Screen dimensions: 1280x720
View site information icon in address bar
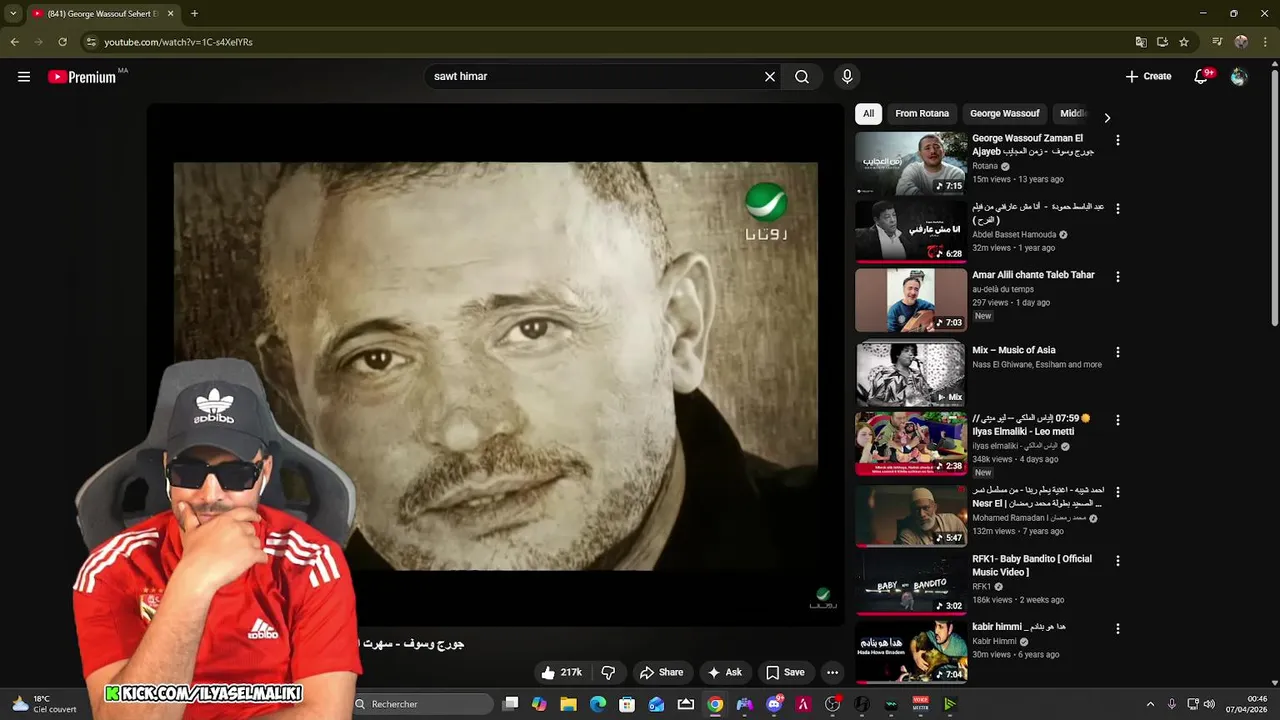tap(91, 42)
